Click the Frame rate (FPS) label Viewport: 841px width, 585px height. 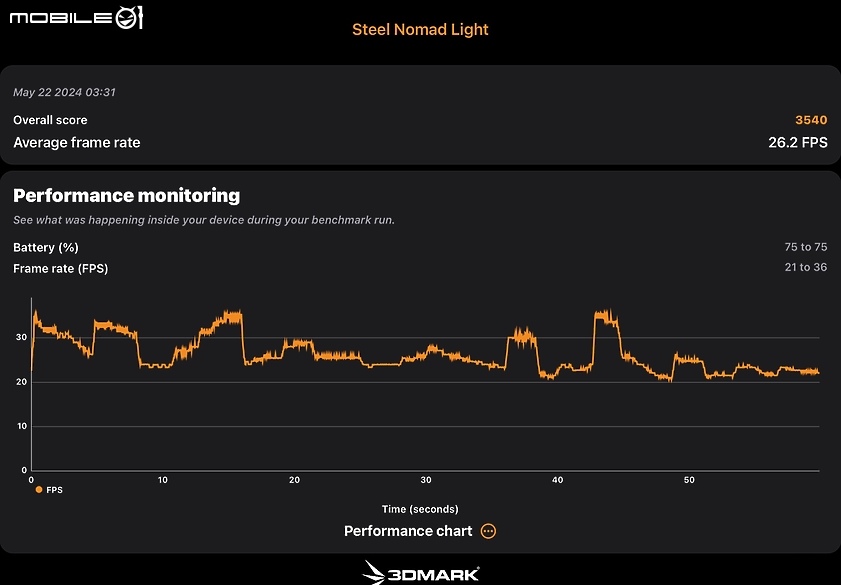click(x=61, y=269)
